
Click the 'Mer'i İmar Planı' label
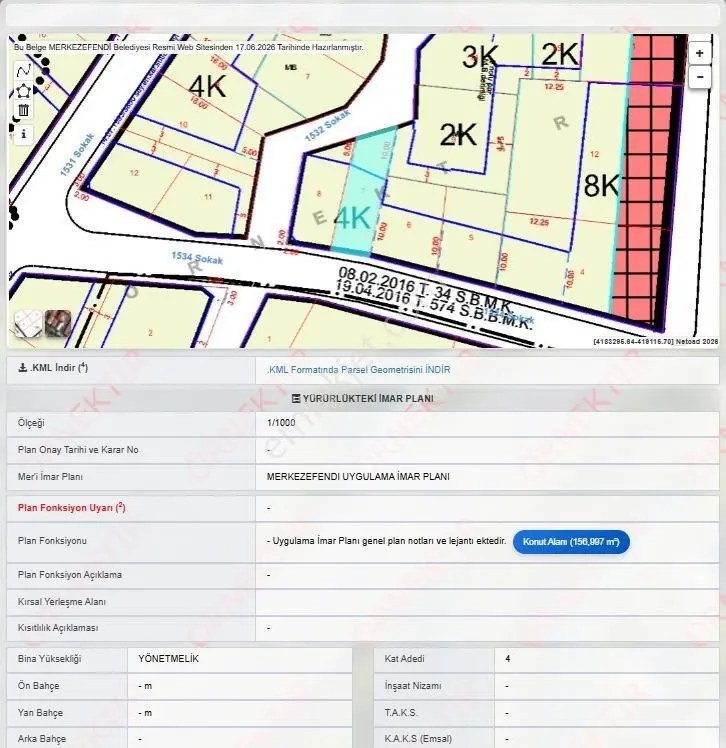pos(50,477)
